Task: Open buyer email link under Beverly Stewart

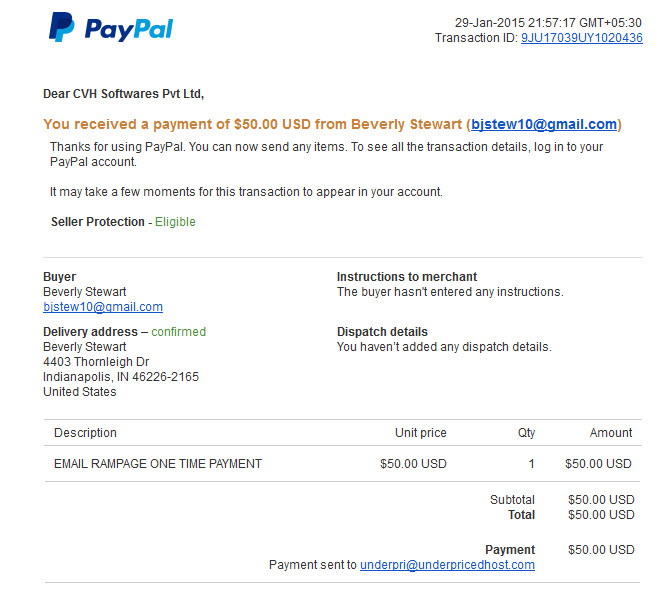Action: pos(103,307)
